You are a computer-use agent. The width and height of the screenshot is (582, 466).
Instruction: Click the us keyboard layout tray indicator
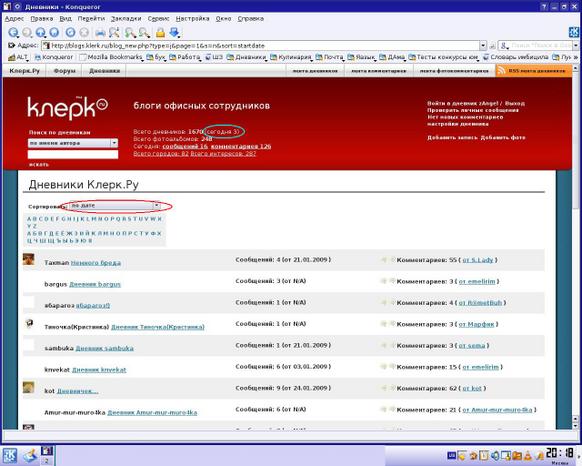click(451, 455)
